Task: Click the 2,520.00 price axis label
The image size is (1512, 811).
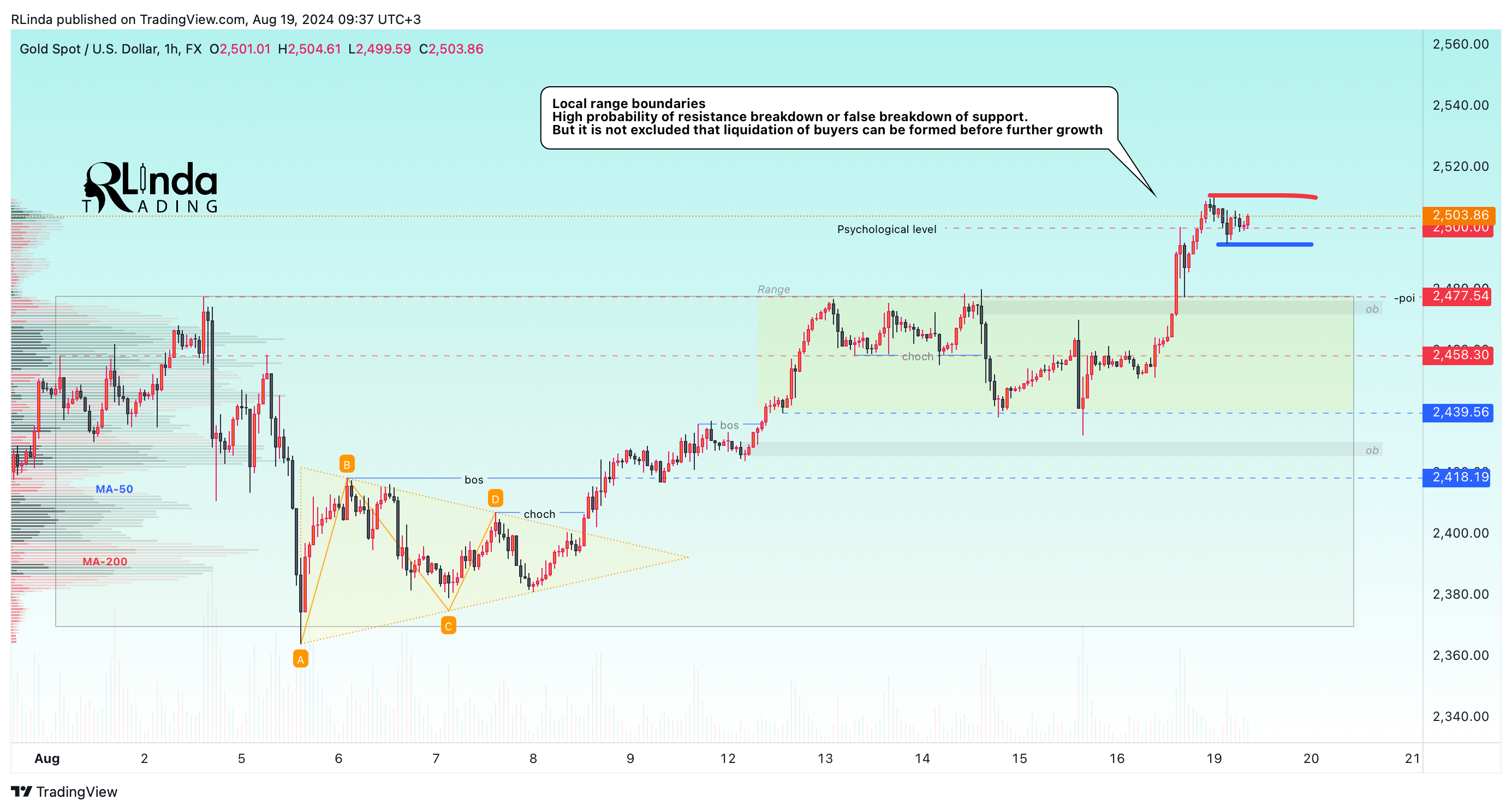Action: pos(1460,166)
